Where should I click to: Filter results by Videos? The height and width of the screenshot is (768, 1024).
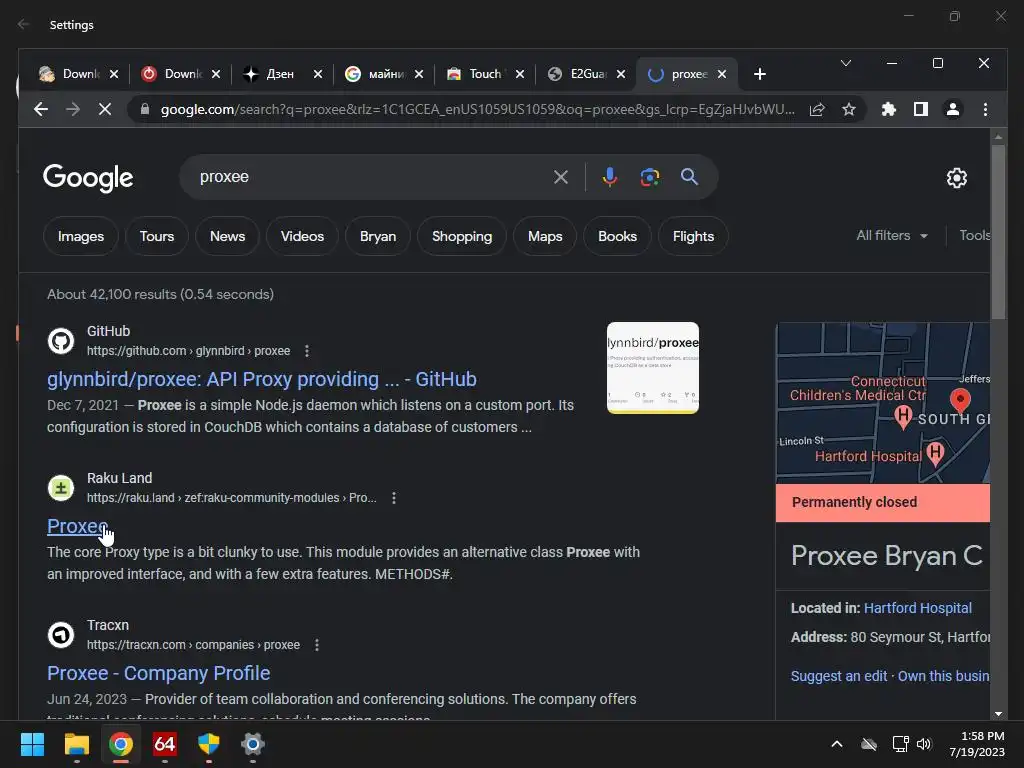pyautogui.click(x=302, y=236)
